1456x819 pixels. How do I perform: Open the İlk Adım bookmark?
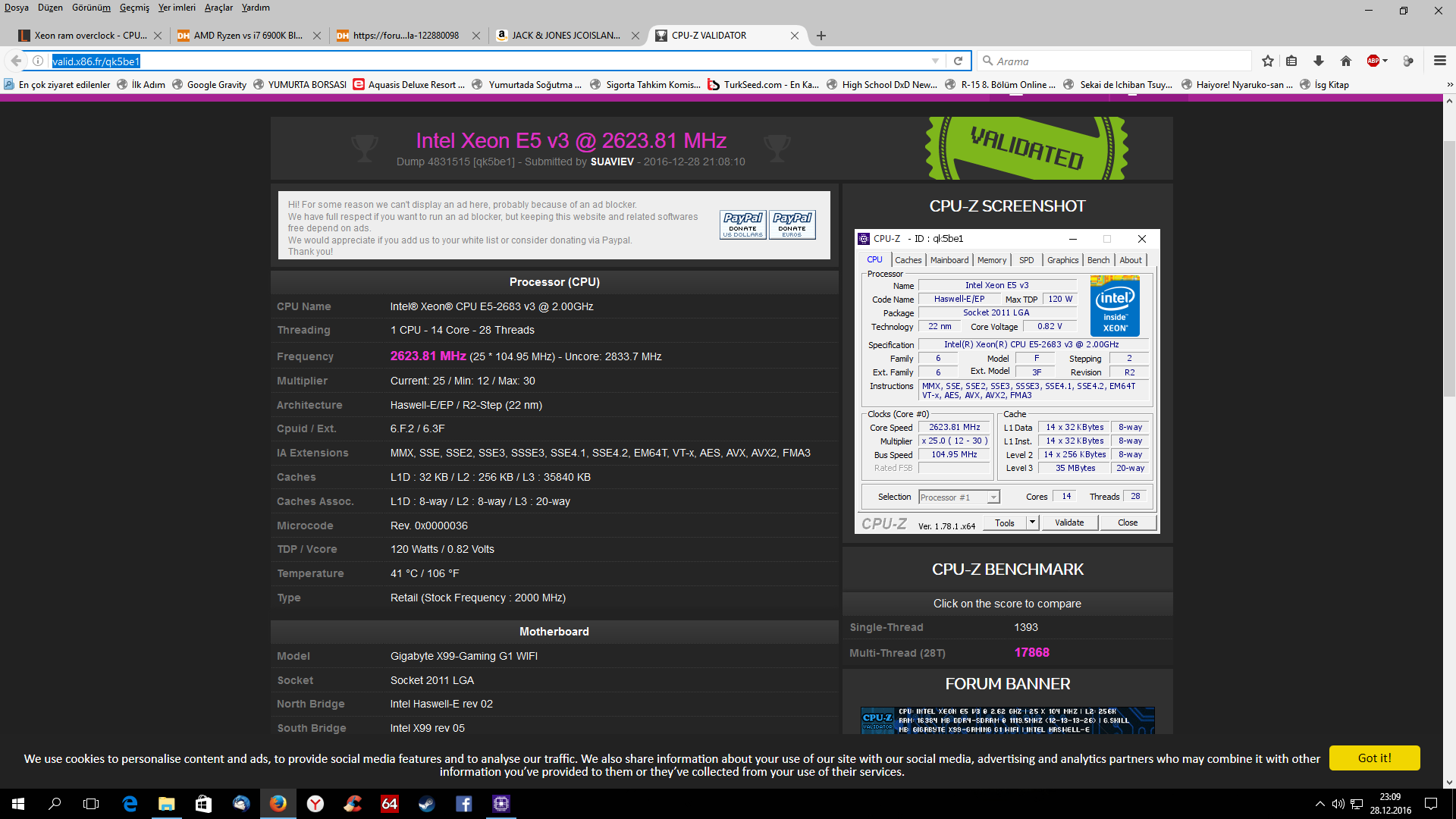pos(141,85)
